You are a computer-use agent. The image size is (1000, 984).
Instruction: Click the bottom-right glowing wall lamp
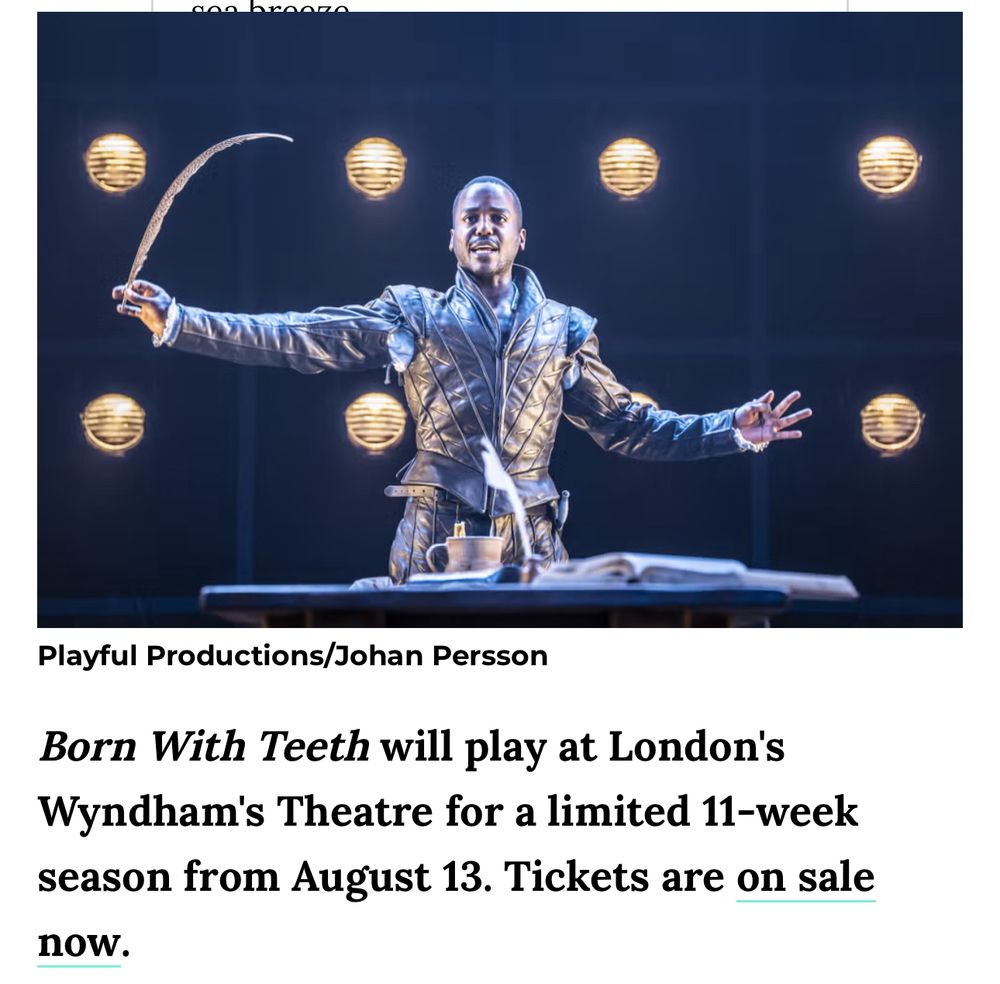coord(891,424)
